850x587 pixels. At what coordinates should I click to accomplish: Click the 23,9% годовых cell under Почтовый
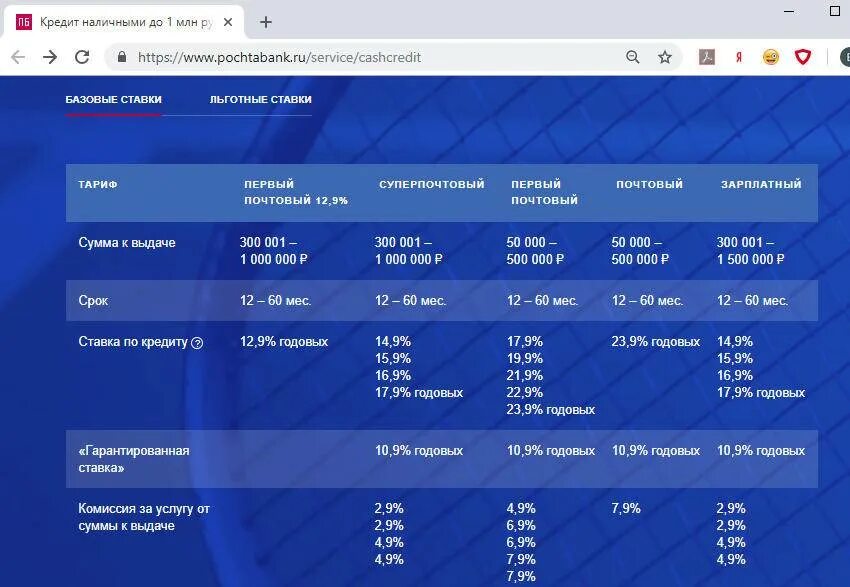pyautogui.click(x=655, y=342)
